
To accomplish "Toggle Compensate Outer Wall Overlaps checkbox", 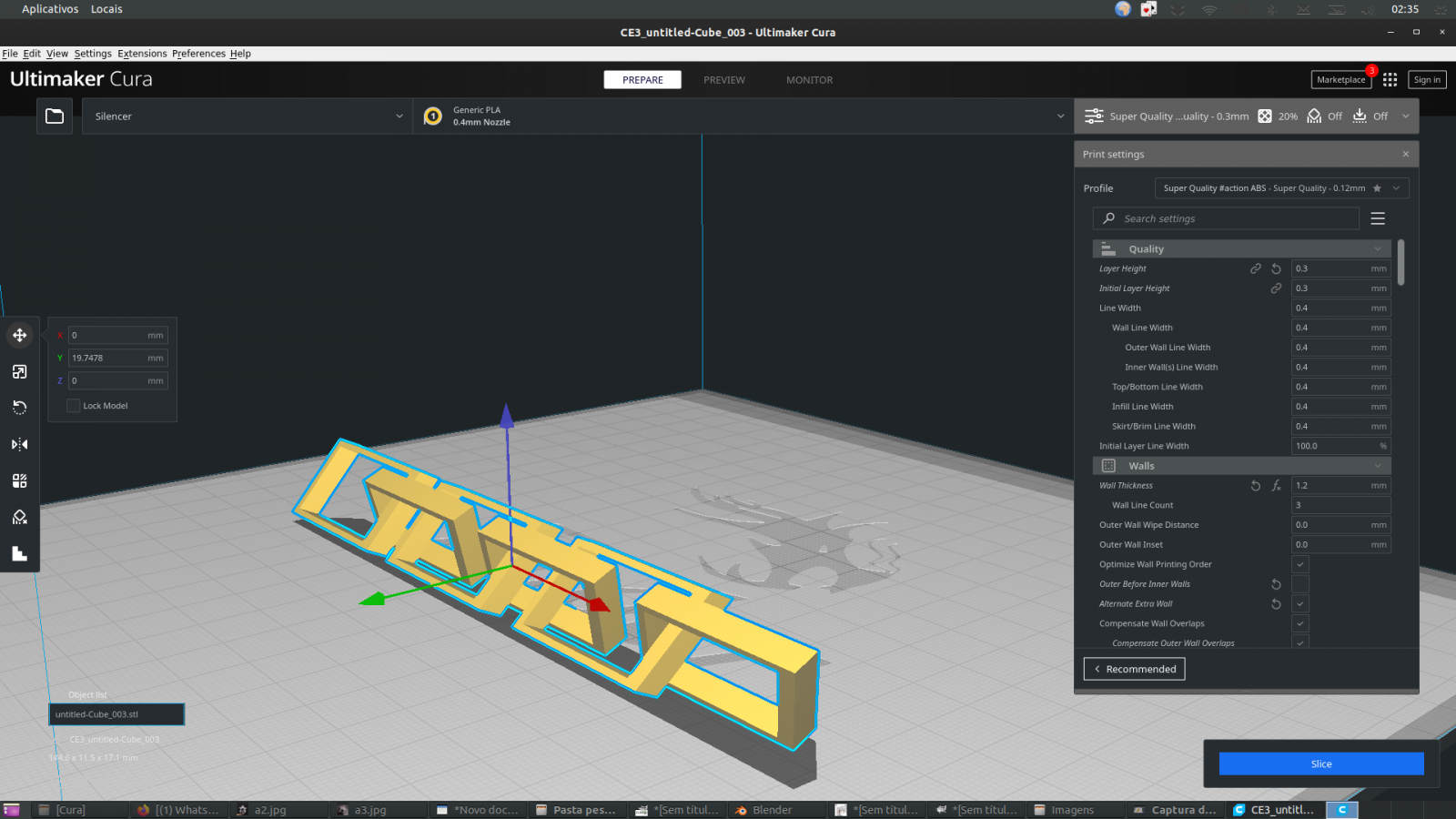I will point(1300,642).
